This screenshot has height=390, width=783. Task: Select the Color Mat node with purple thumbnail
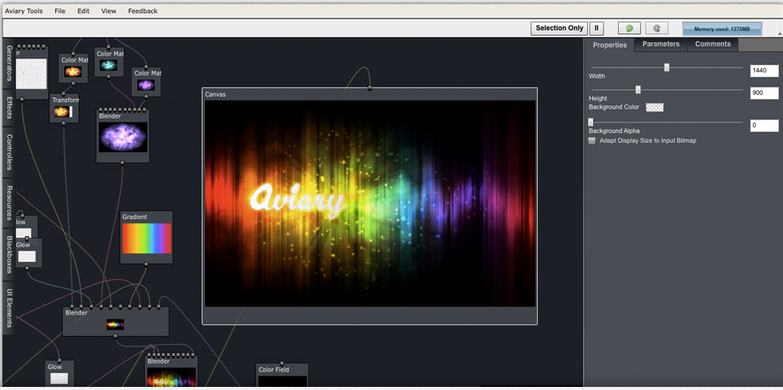coord(146,82)
